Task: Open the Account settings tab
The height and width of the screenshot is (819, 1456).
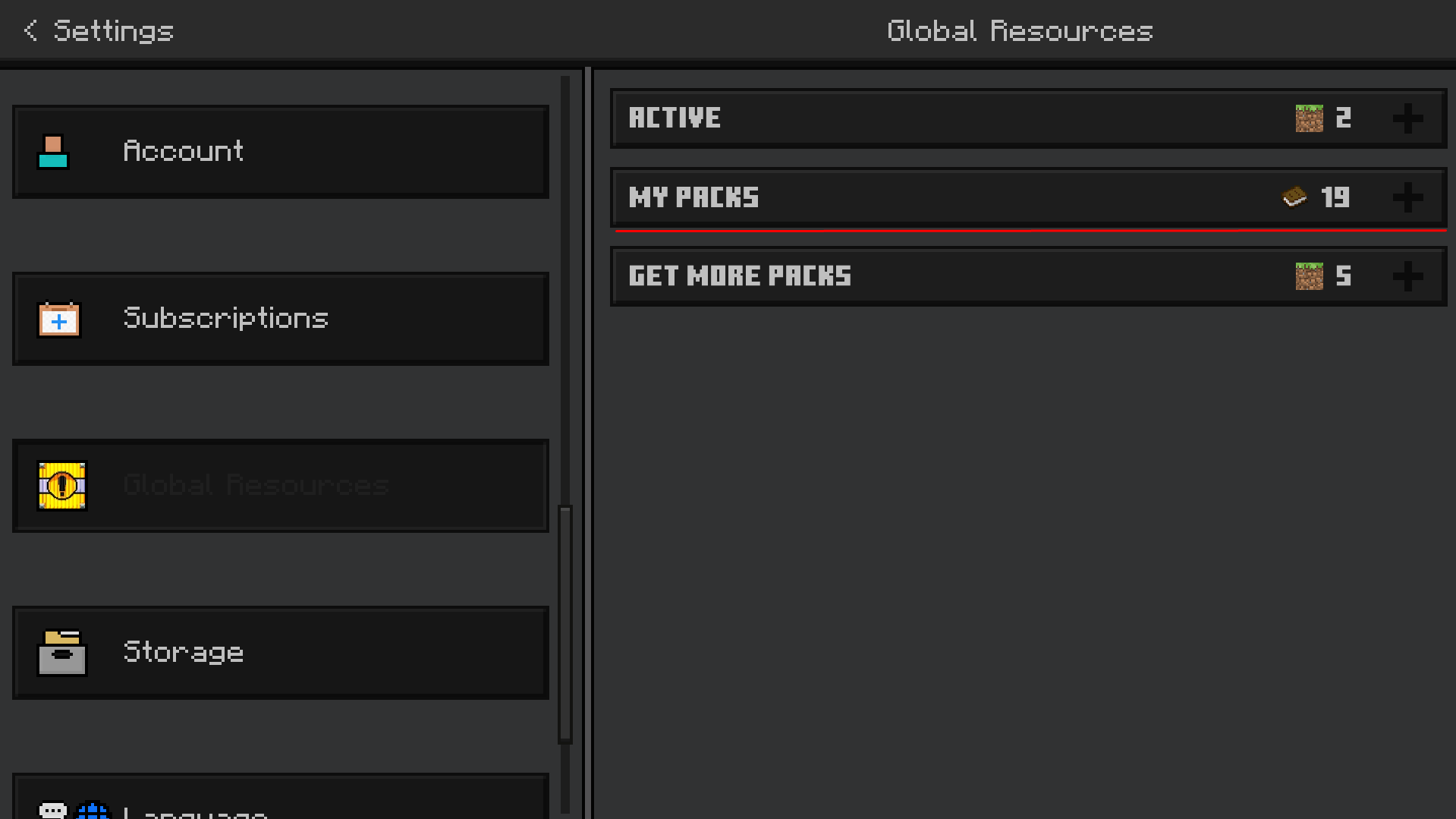Action: point(281,152)
